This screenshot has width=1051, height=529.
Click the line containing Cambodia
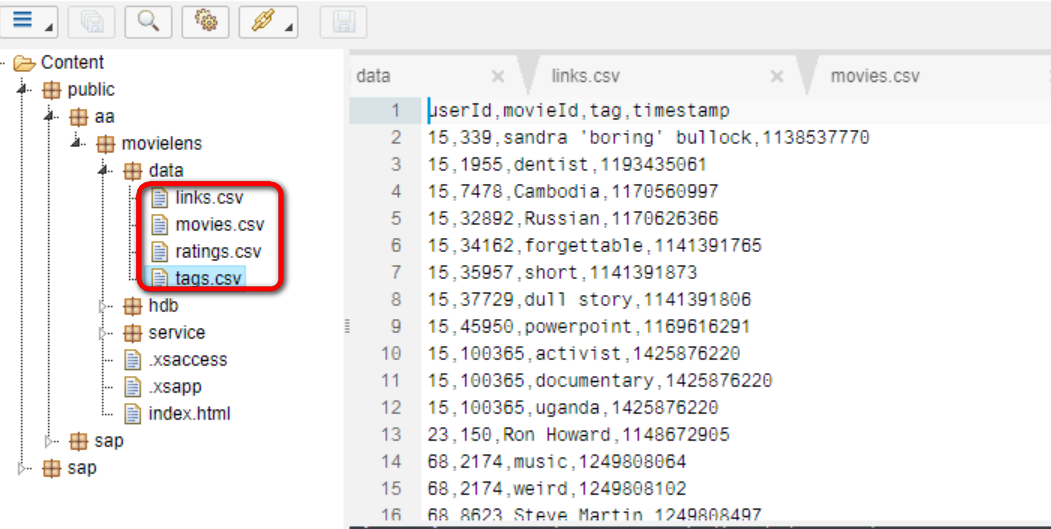(x=572, y=192)
